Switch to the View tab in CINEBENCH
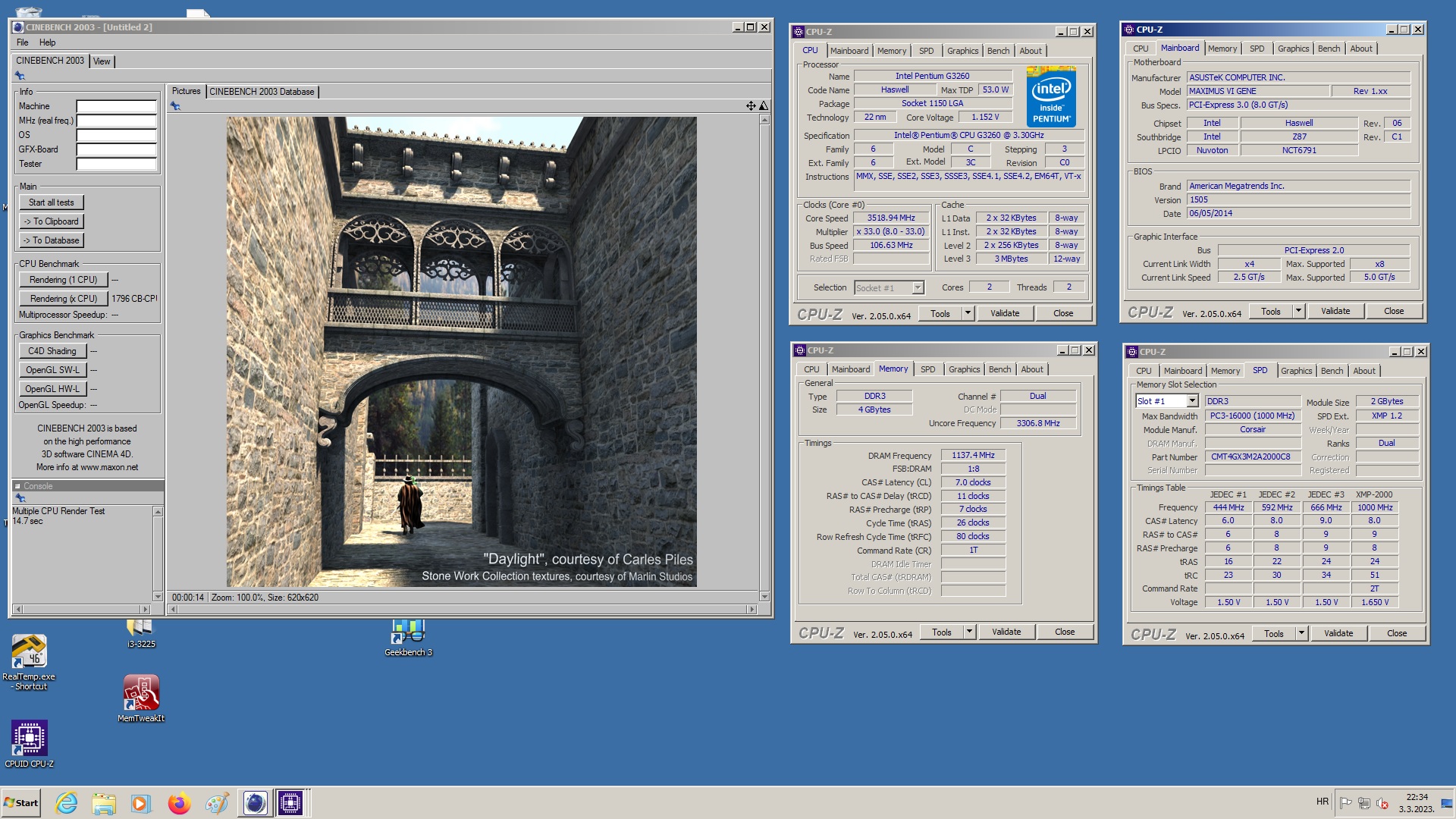1456x819 pixels. pos(102,61)
